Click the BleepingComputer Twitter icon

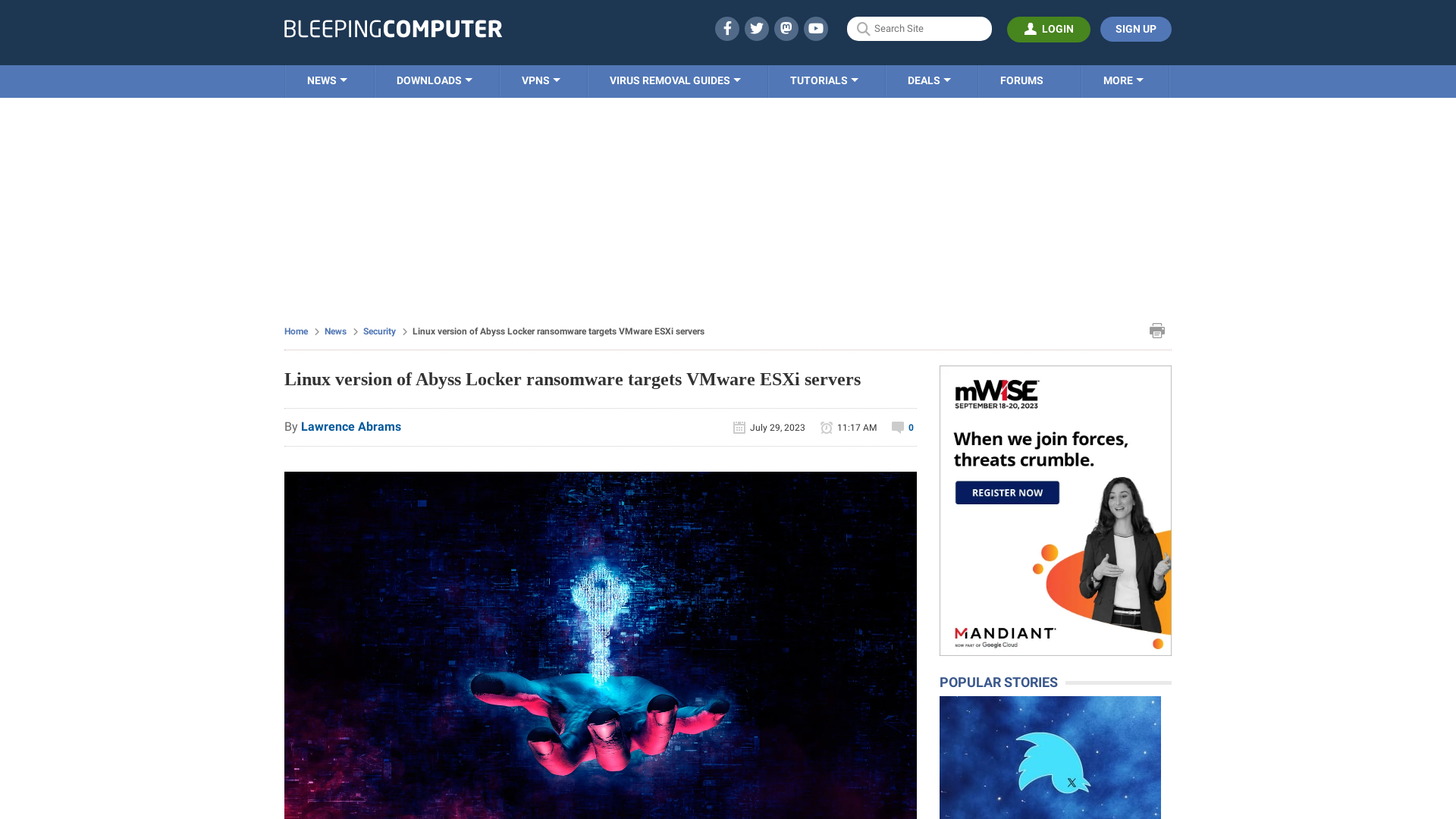[756, 28]
